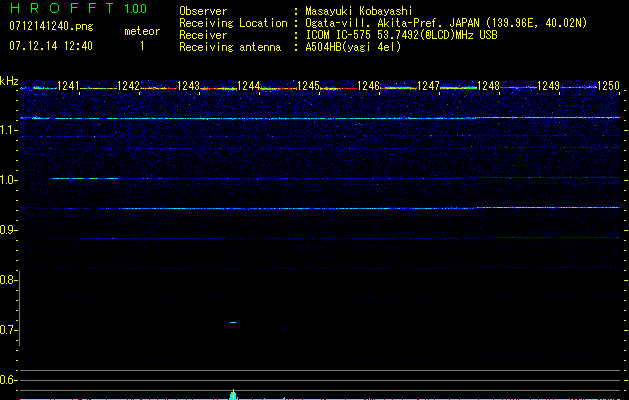The image size is (629, 400).
Task: Click the 1241 time marker
Action: click(68, 87)
